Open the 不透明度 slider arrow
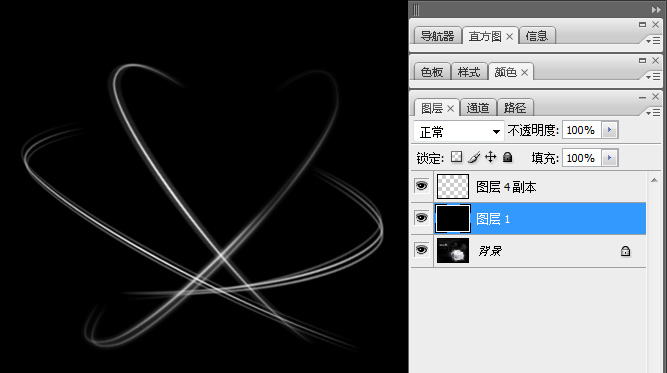The height and width of the screenshot is (373, 667). tap(610, 130)
